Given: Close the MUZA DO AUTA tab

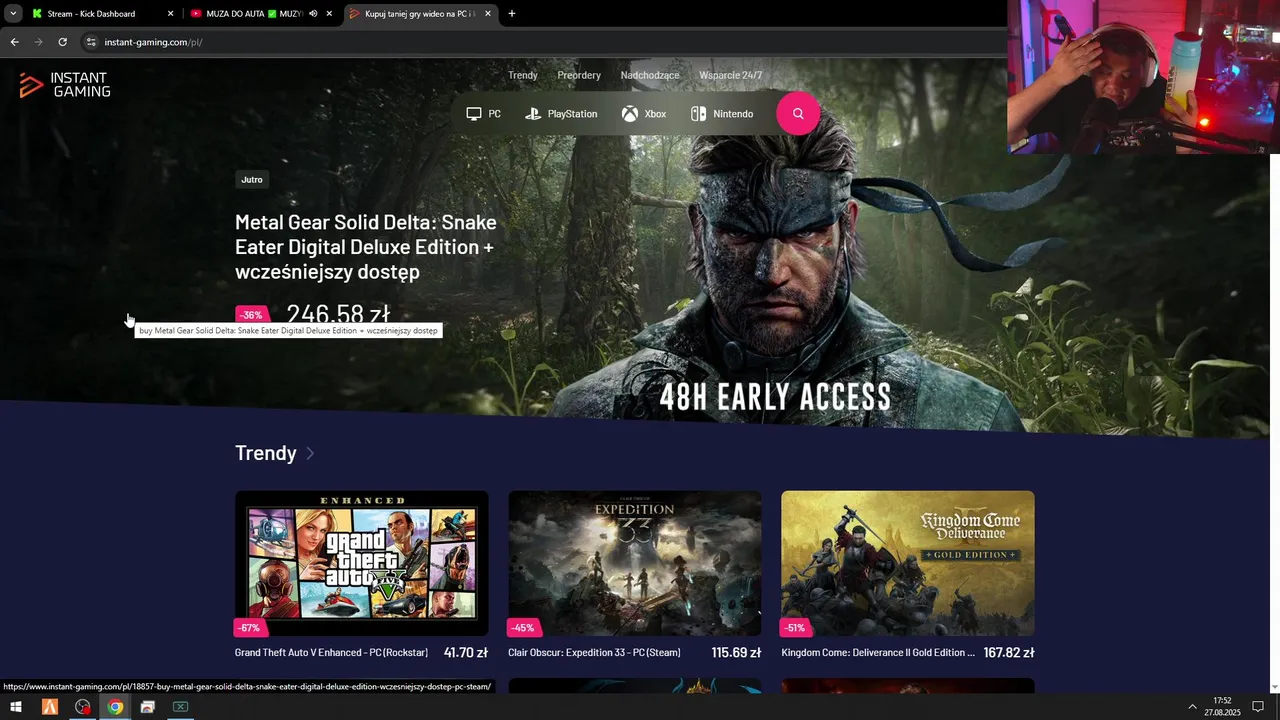Looking at the screenshot, I should click(329, 14).
